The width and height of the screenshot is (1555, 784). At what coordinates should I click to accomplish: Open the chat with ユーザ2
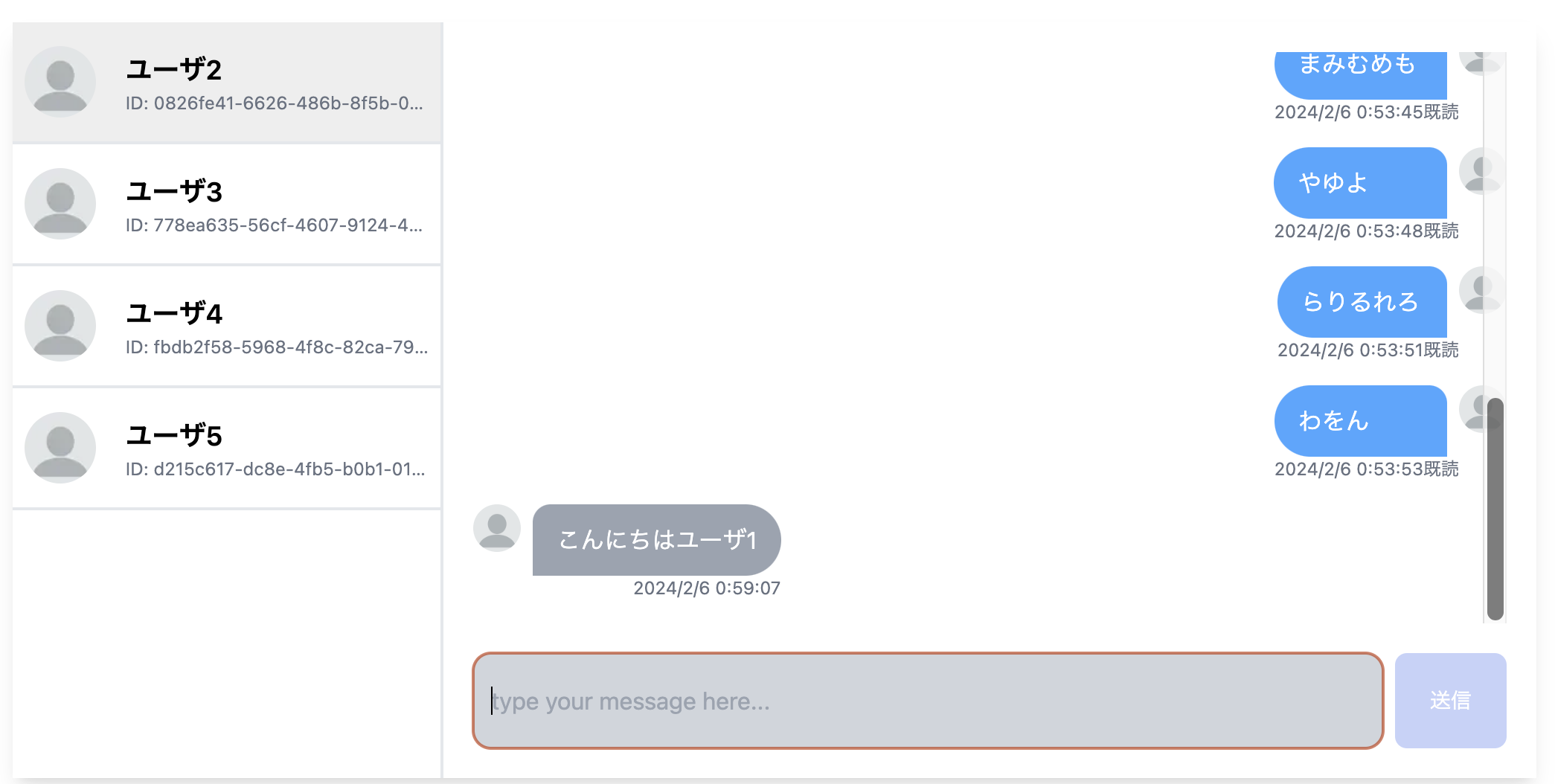pos(174,70)
